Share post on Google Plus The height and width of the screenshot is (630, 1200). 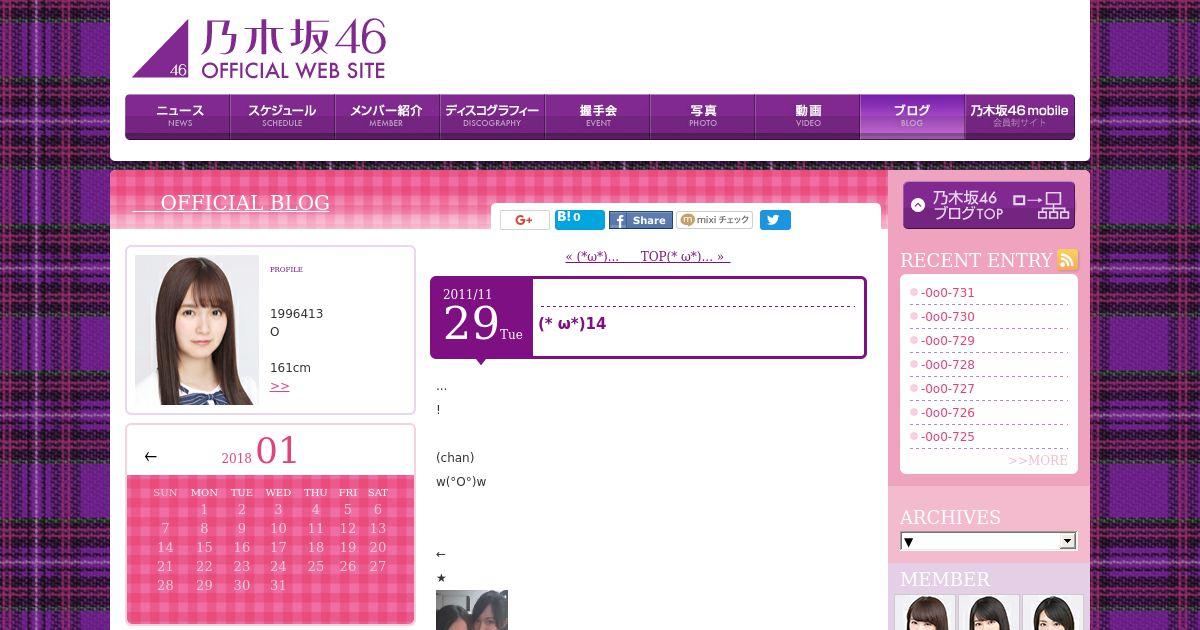click(525, 220)
